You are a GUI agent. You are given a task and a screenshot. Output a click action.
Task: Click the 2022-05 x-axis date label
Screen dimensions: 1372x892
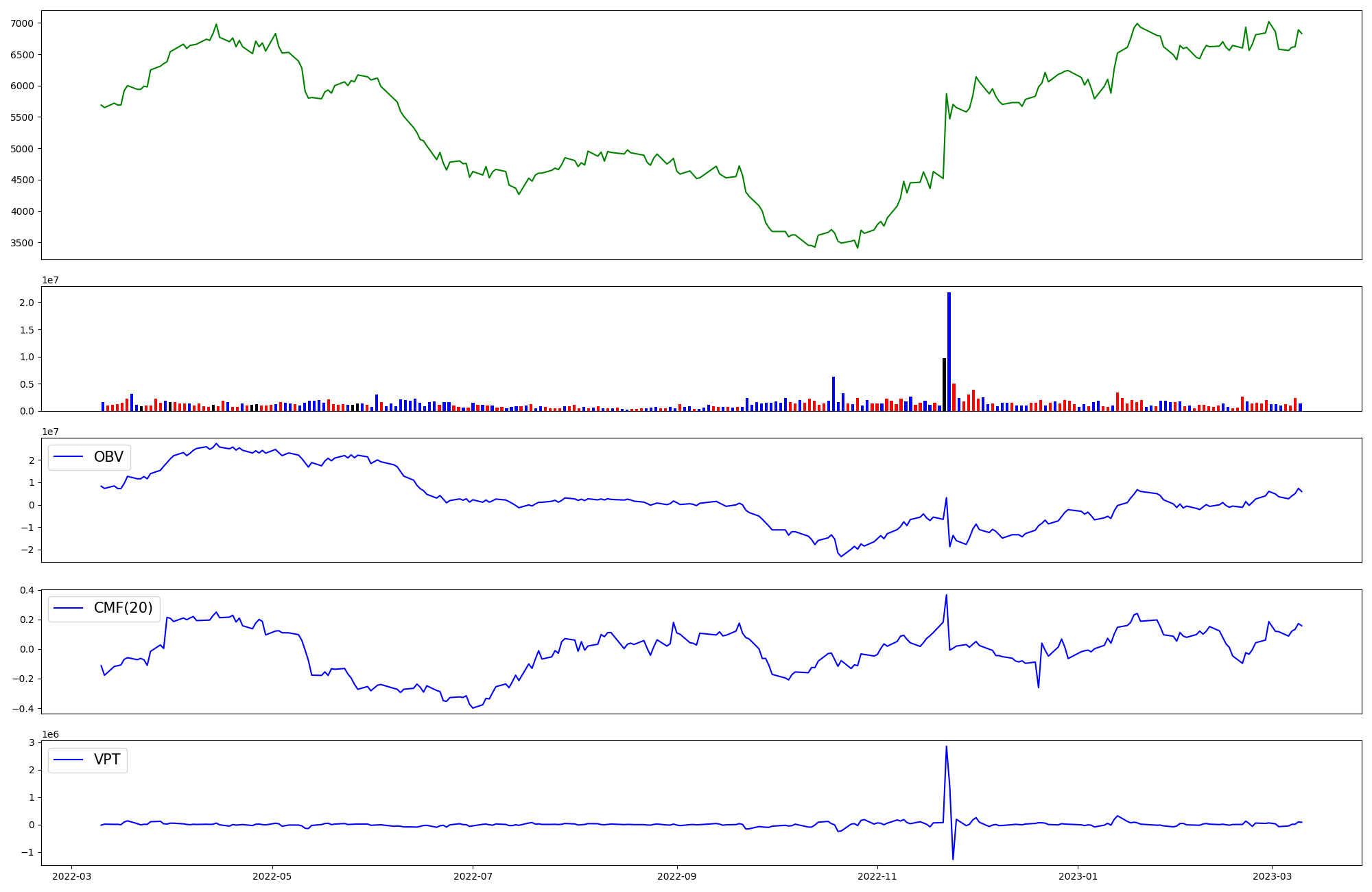[x=272, y=876]
